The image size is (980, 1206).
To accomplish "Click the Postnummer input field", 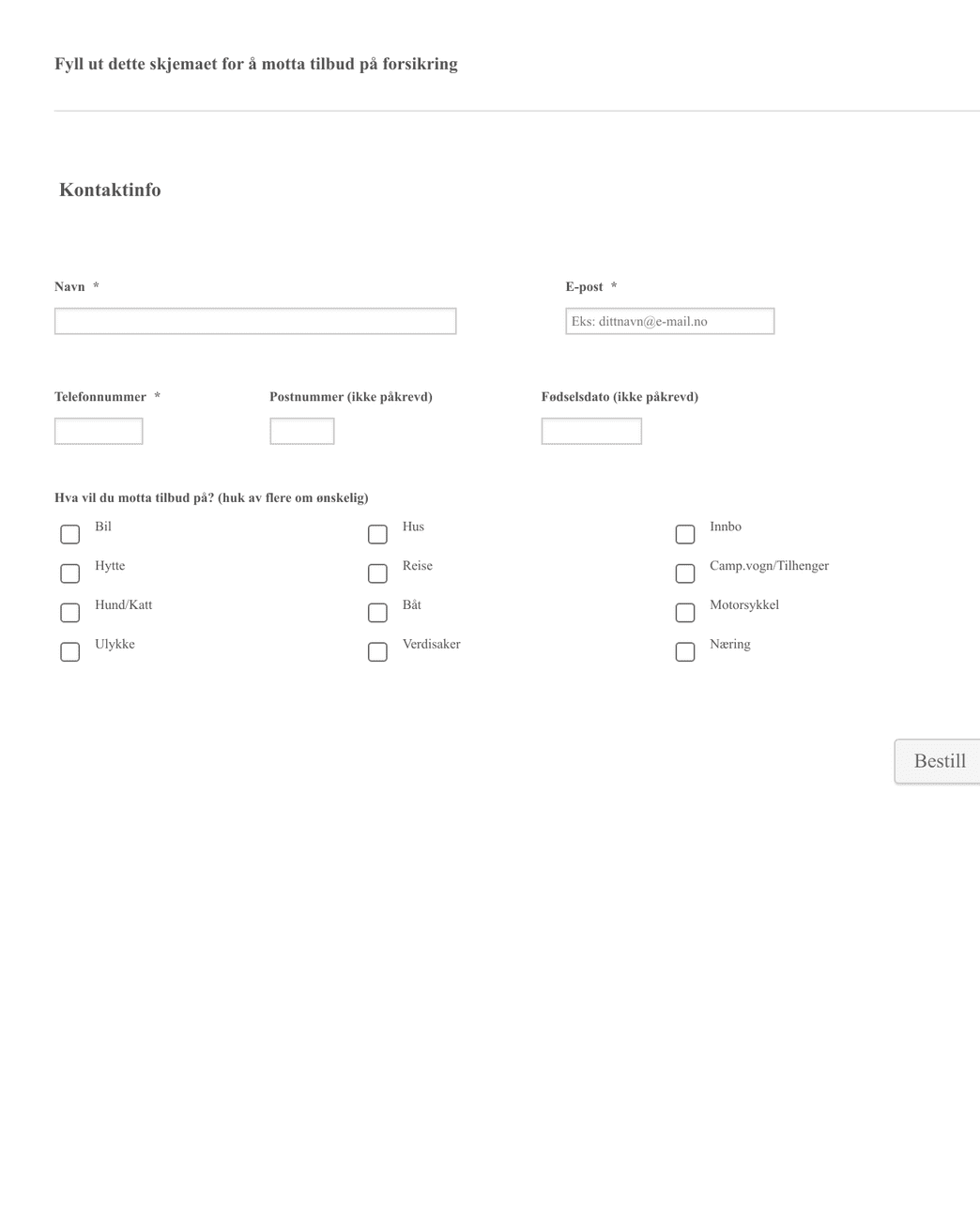I will click(301, 431).
